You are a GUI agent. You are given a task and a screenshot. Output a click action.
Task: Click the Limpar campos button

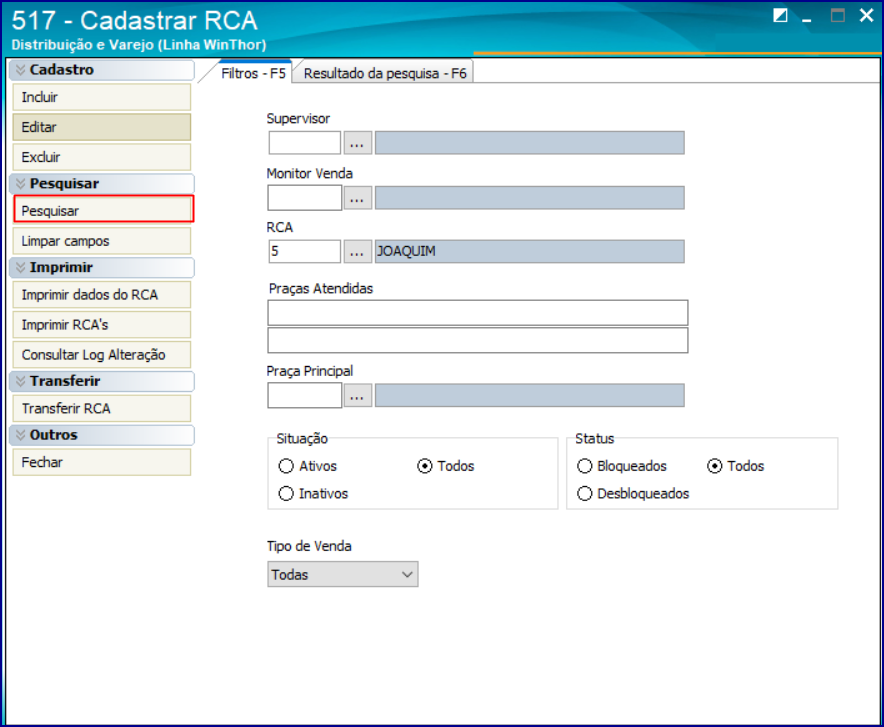pos(102,241)
